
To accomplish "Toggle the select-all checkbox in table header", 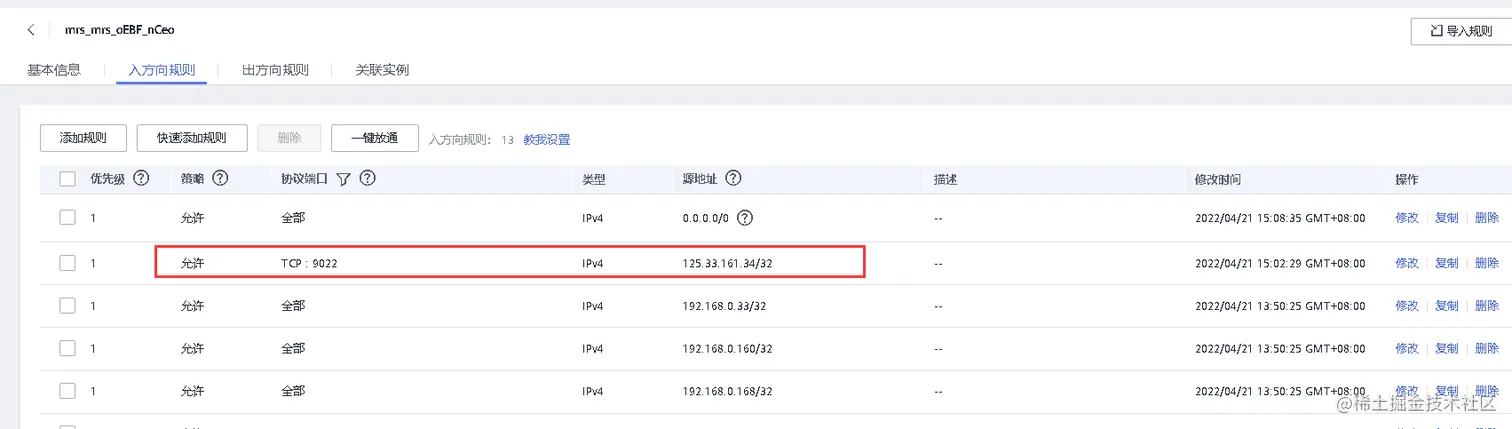I will pyautogui.click(x=68, y=179).
